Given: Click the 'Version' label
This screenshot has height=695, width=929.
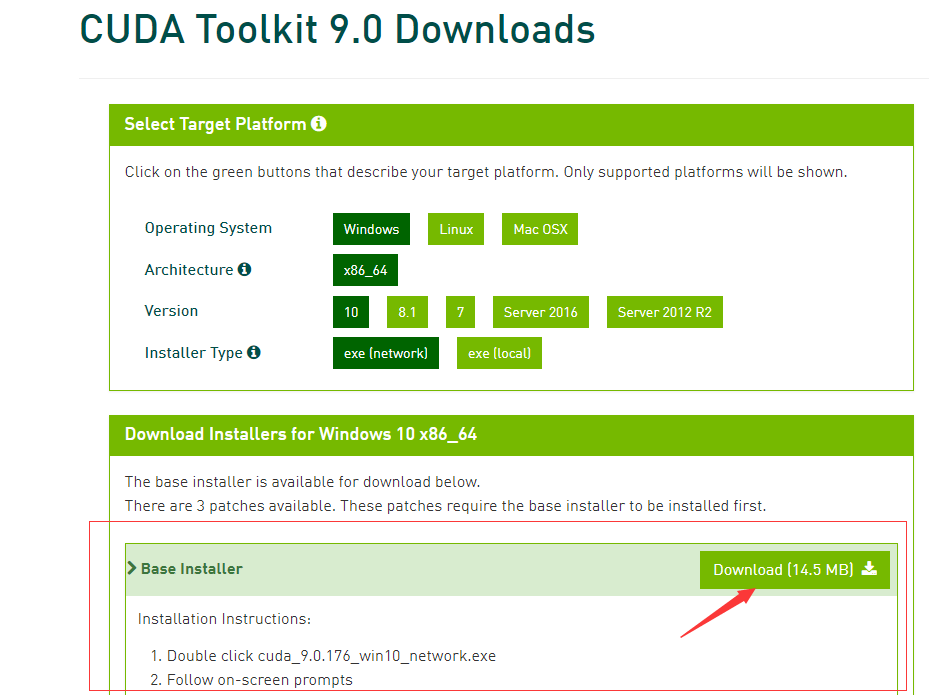Looking at the screenshot, I should click(171, 311).
